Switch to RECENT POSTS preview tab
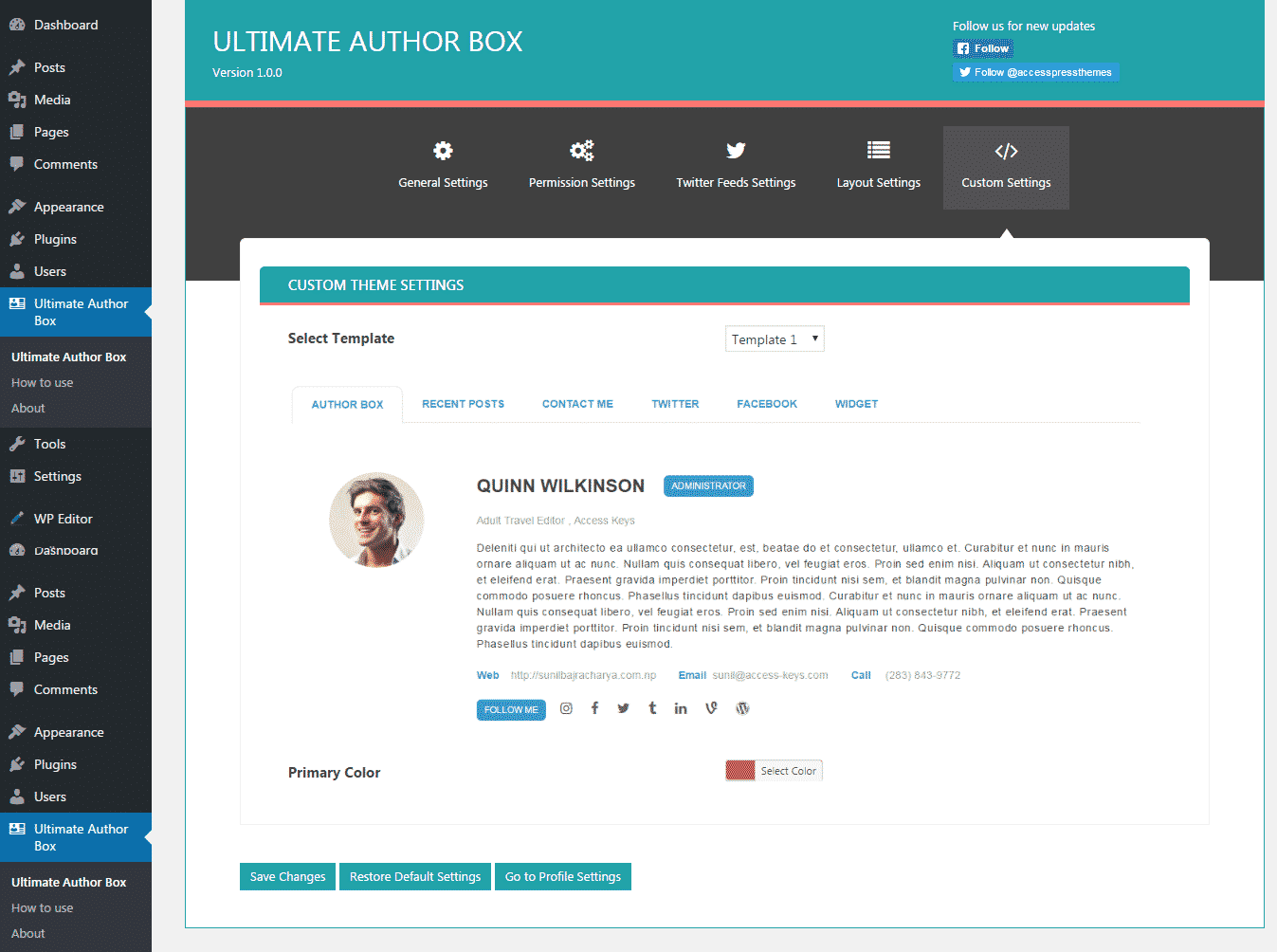1277x952 pixels. (463, 404)
